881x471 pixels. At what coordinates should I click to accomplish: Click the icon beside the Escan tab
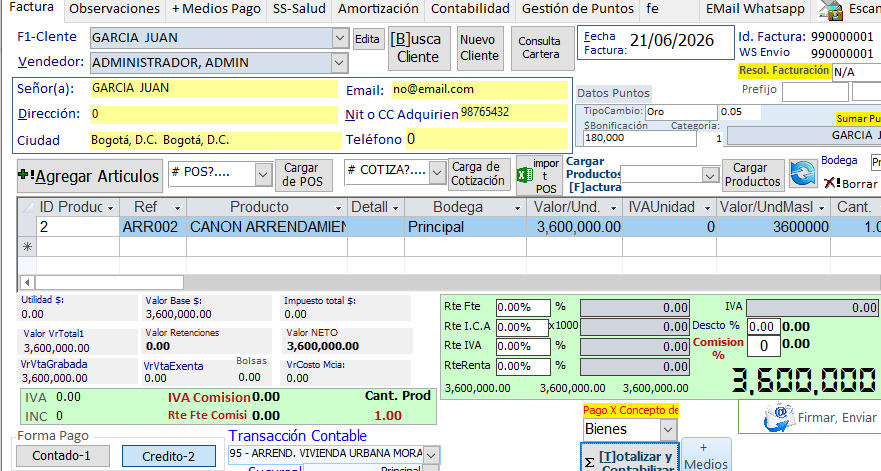(831, 10)
